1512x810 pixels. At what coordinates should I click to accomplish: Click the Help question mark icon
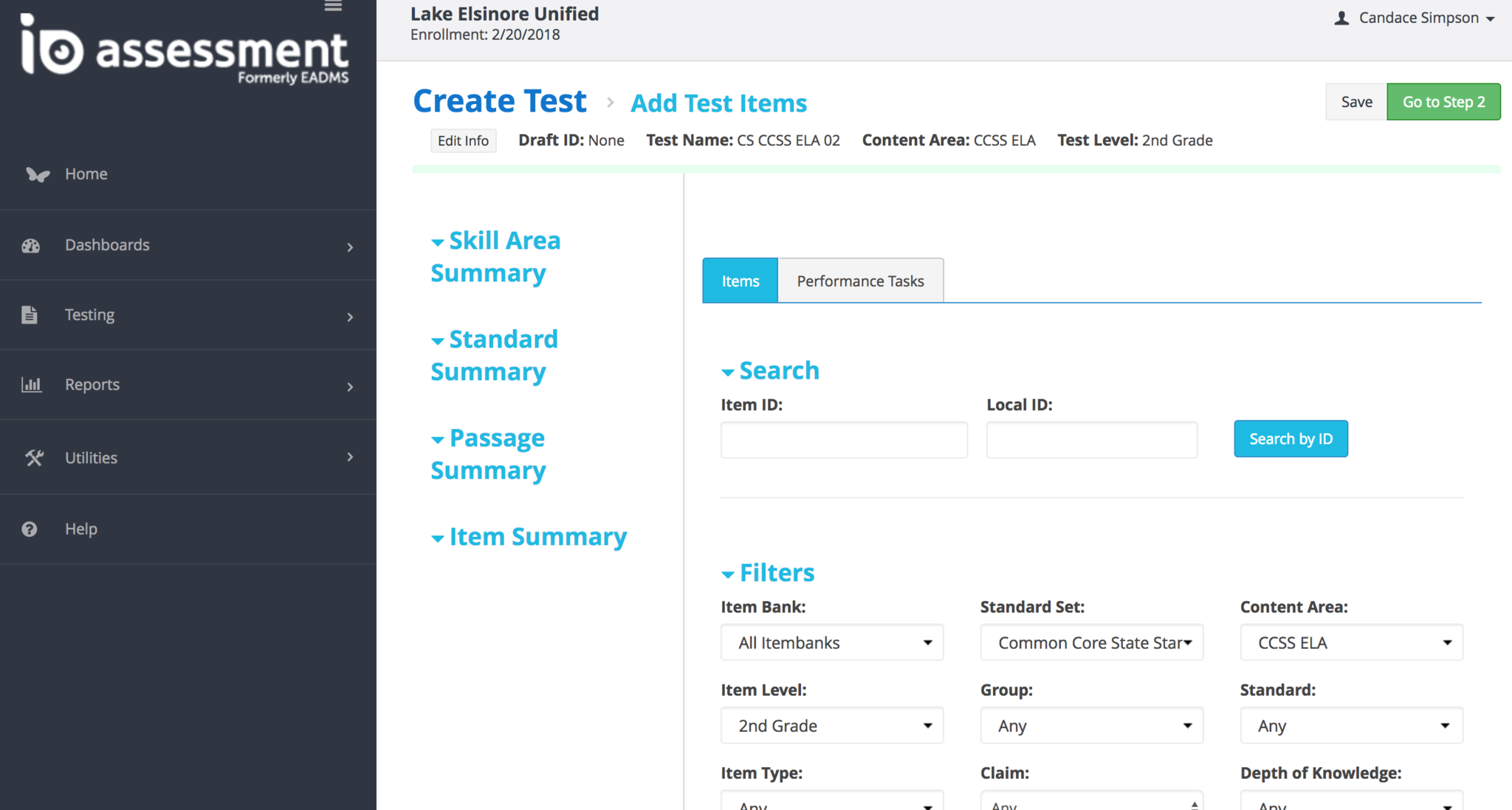tap(30, 529)
